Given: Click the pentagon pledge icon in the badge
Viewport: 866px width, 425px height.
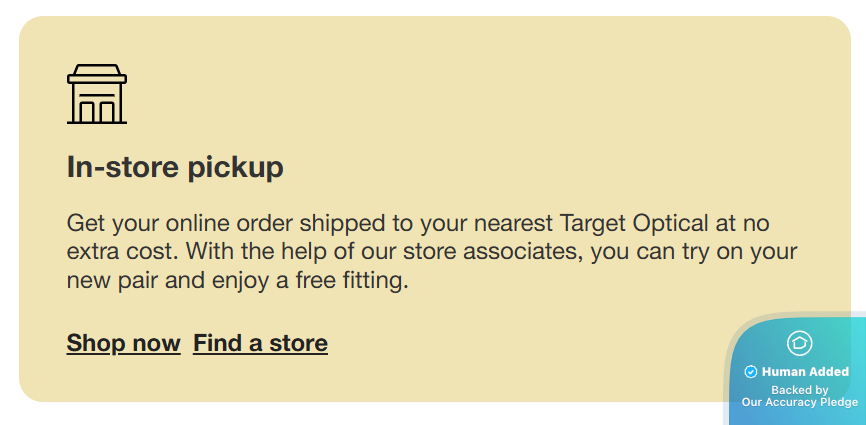Looking at the screenshot, I should click(798, 343).
